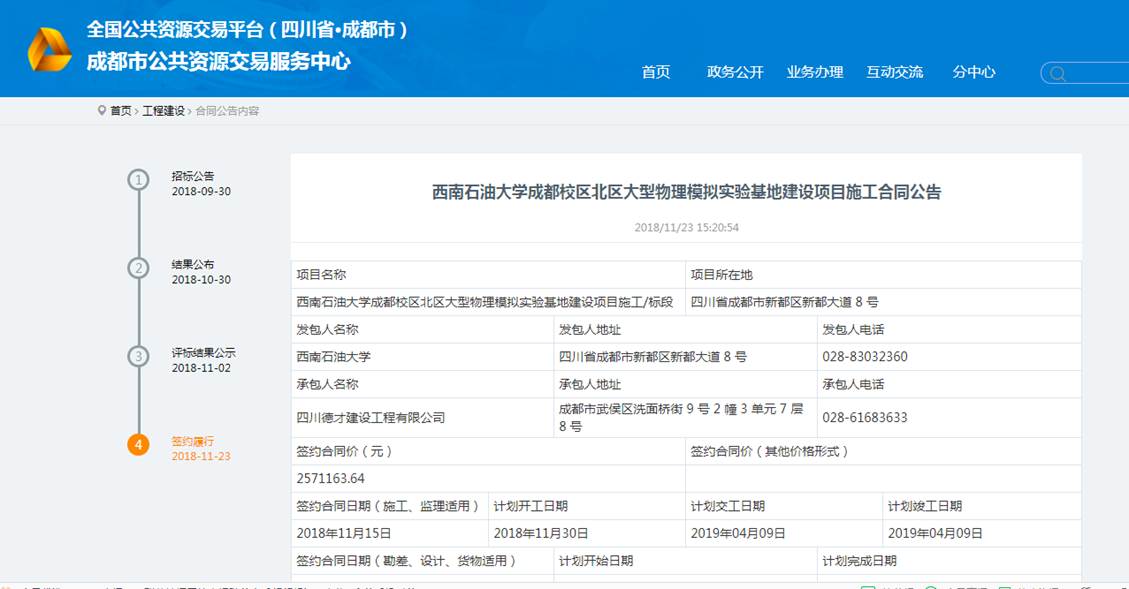Image resolution: width=1129 pixels, height=589 pixels.
Task: Click the 项目名称 header cell
Action: 488,274
